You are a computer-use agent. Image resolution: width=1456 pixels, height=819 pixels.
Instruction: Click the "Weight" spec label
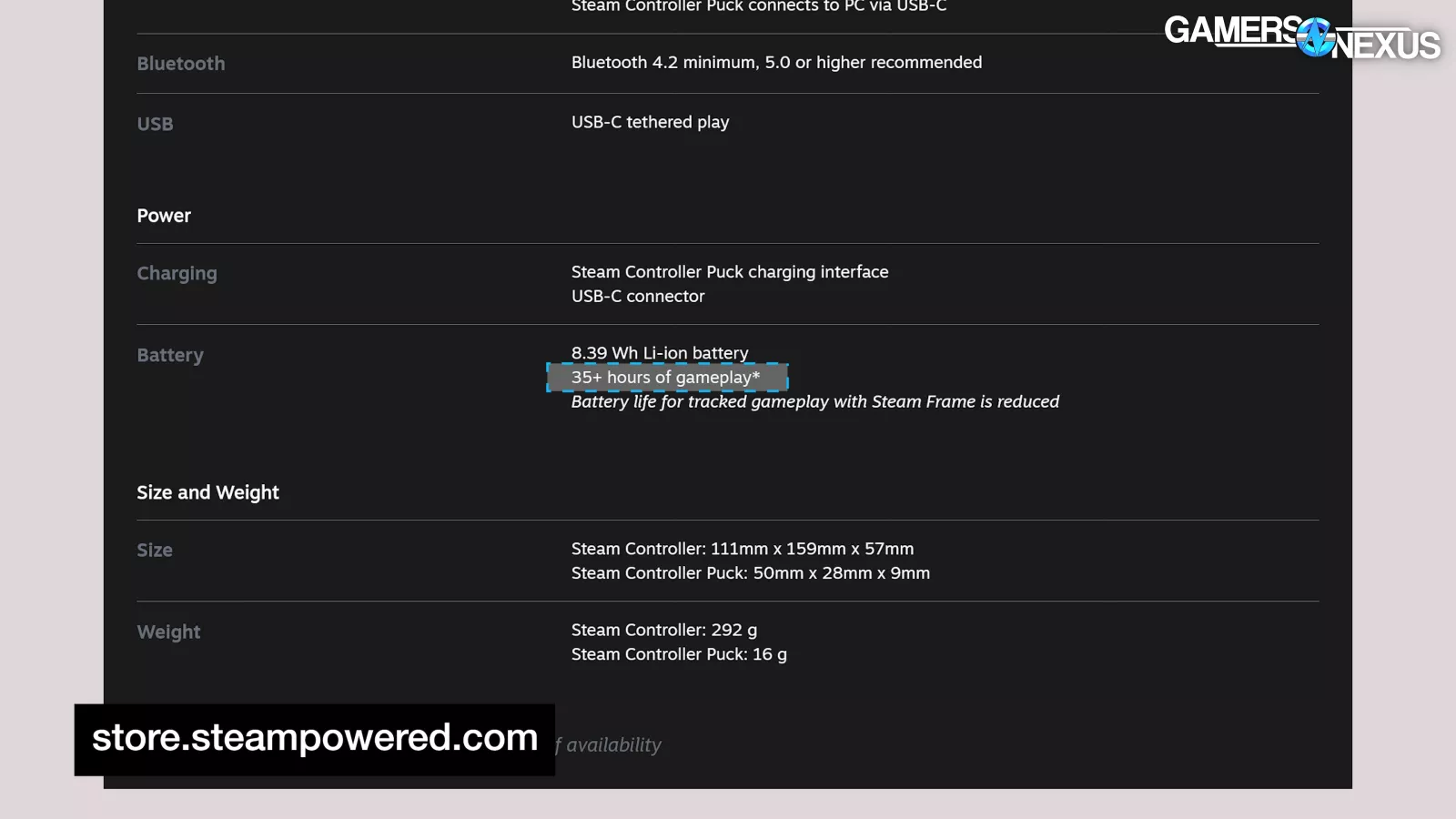168,632
